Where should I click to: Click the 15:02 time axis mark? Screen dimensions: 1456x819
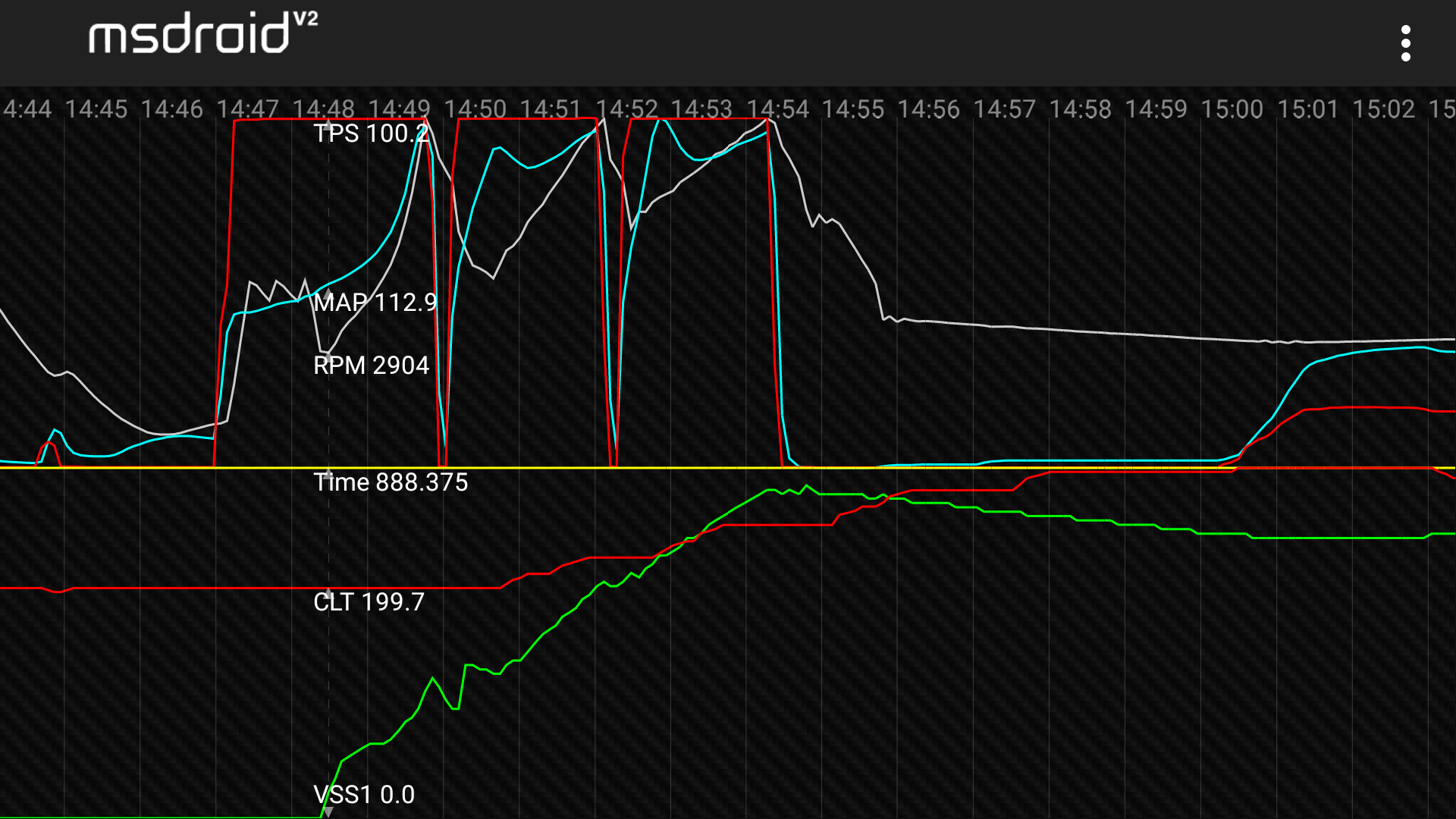click(1384, 109)
